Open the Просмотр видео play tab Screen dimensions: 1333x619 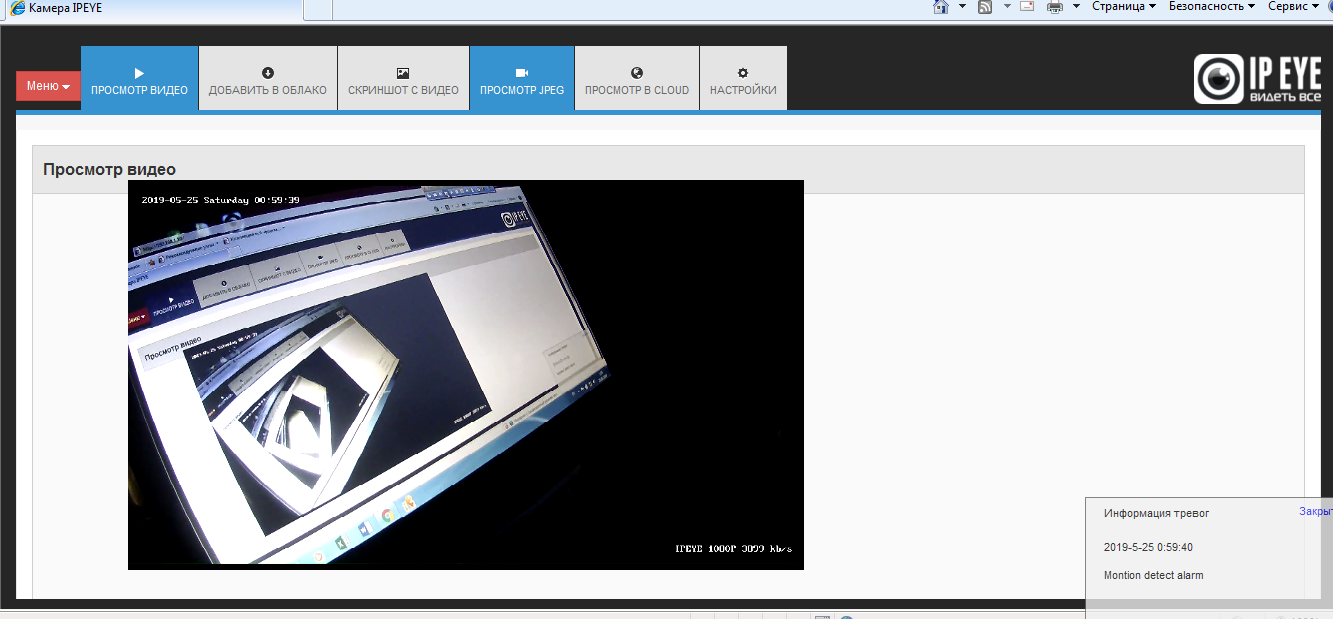[139, 79]
